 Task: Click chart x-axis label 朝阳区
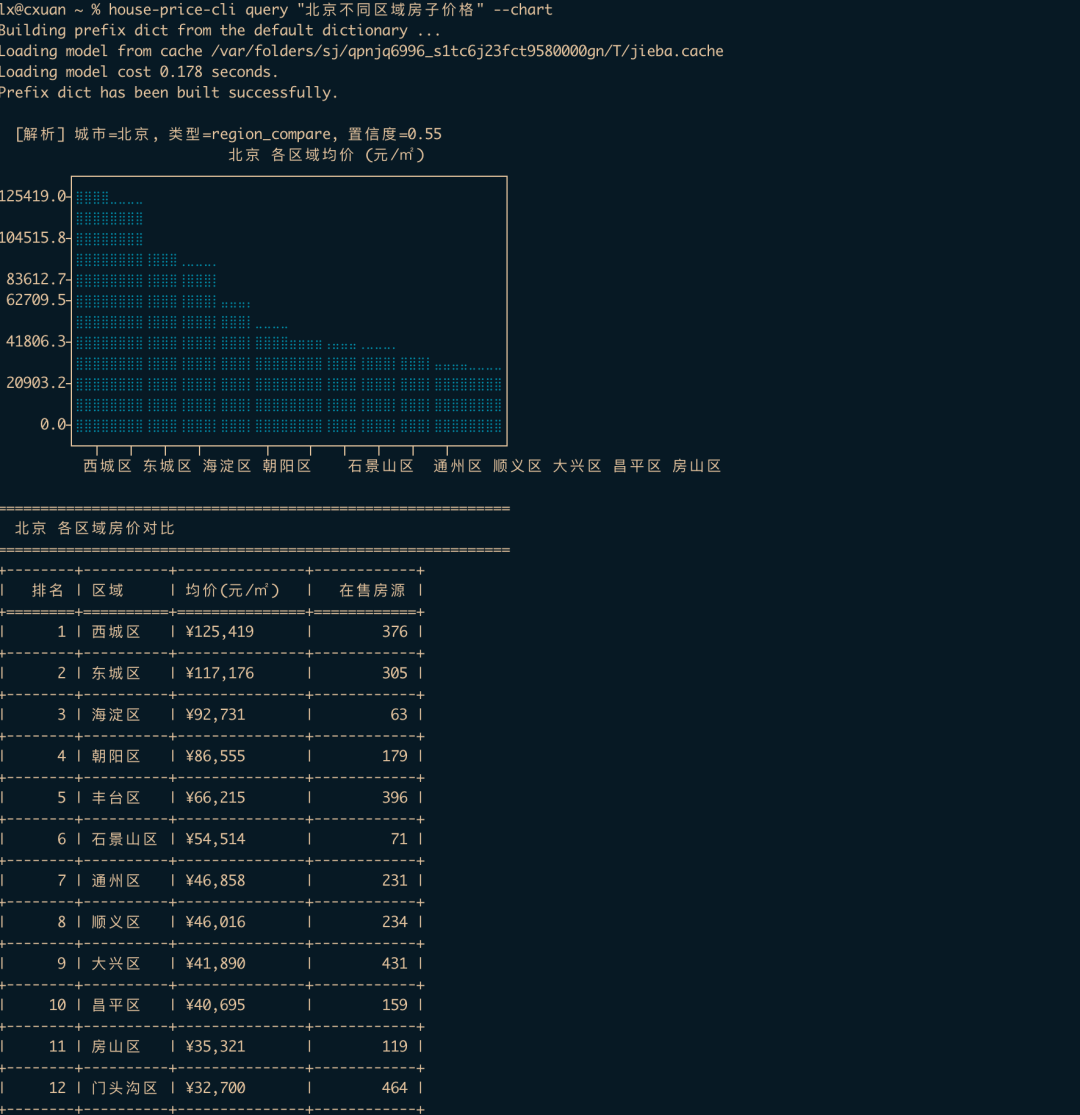pyautogui.click(x=287, y=466)
